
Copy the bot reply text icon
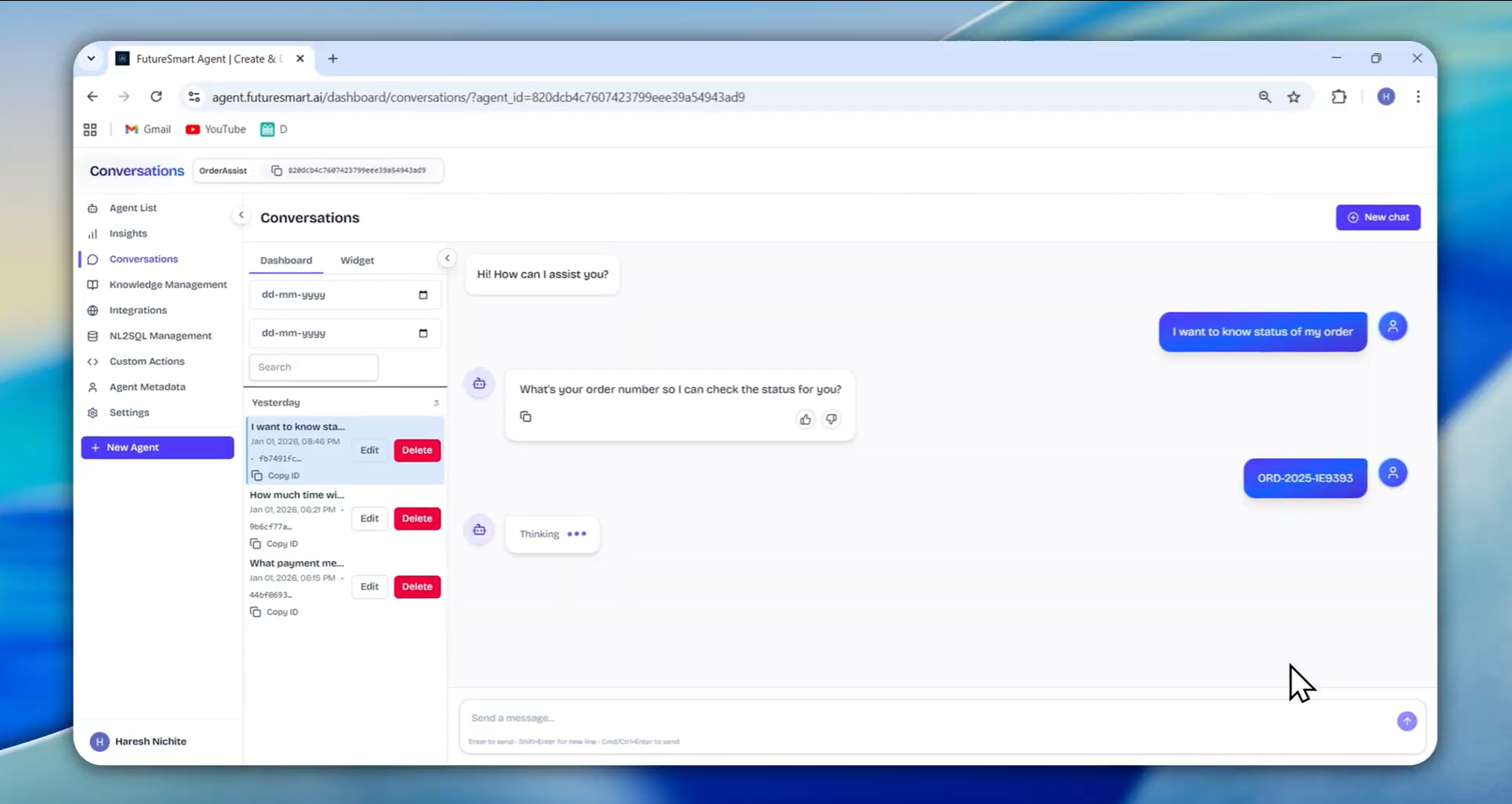click(x=526, y=417)
